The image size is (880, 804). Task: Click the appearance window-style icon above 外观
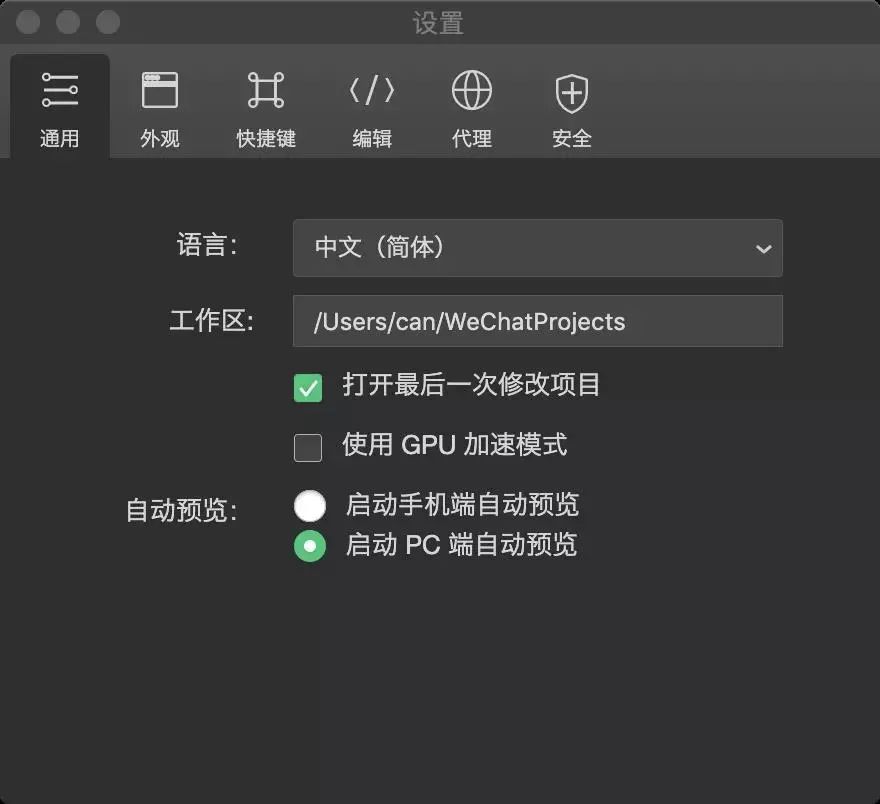click(160, 88)
